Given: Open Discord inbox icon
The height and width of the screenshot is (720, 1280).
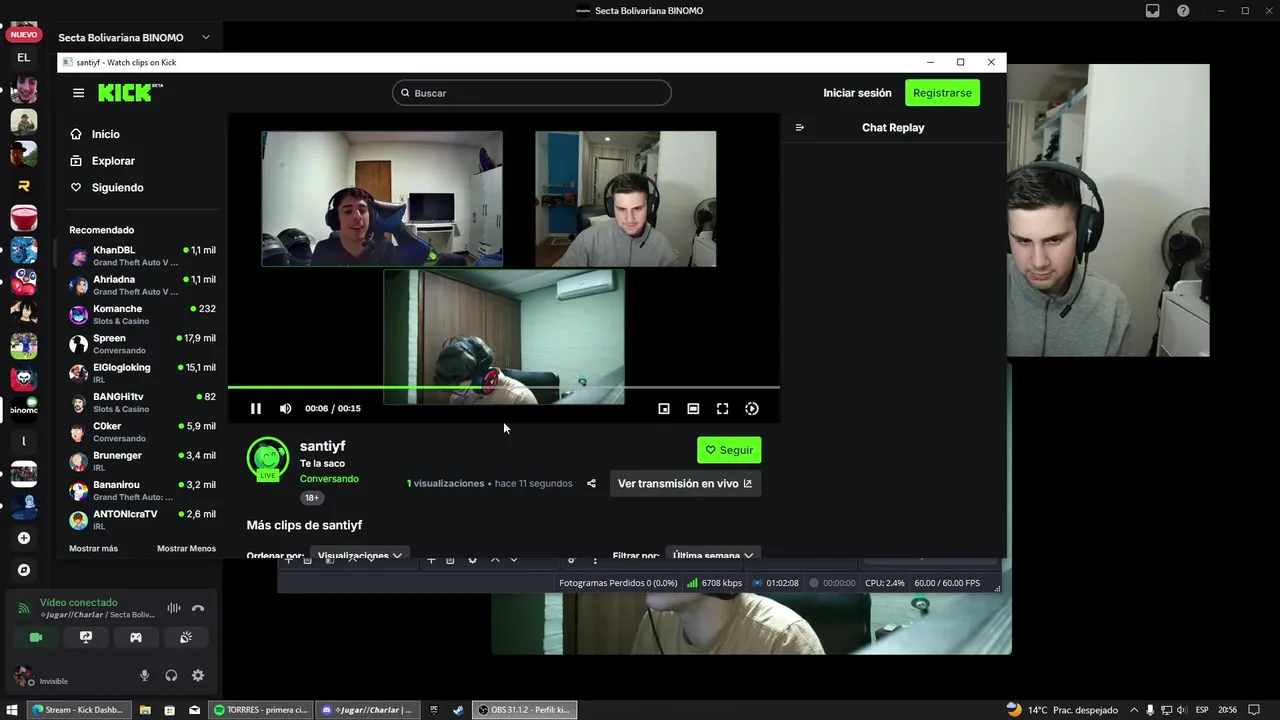Looking at the screenshot, I should point(1153,11).
